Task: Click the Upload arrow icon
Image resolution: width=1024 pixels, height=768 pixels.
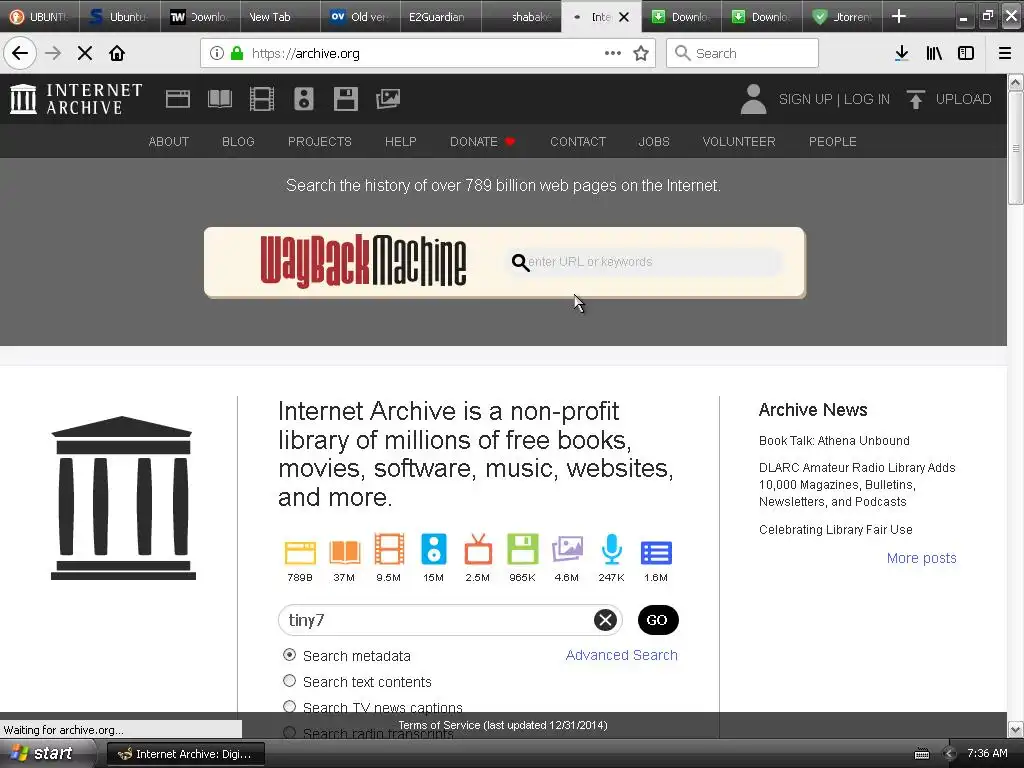Action: 916,99
